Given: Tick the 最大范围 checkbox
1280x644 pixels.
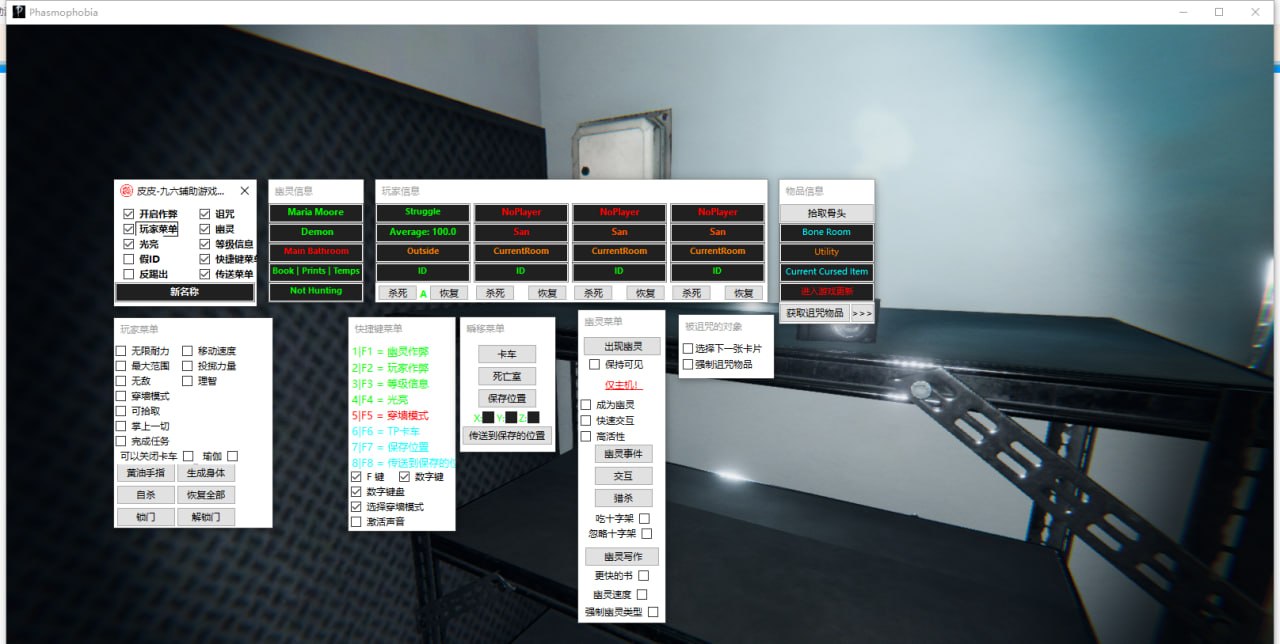Looking at the screenshot, I should coord(121,366).
